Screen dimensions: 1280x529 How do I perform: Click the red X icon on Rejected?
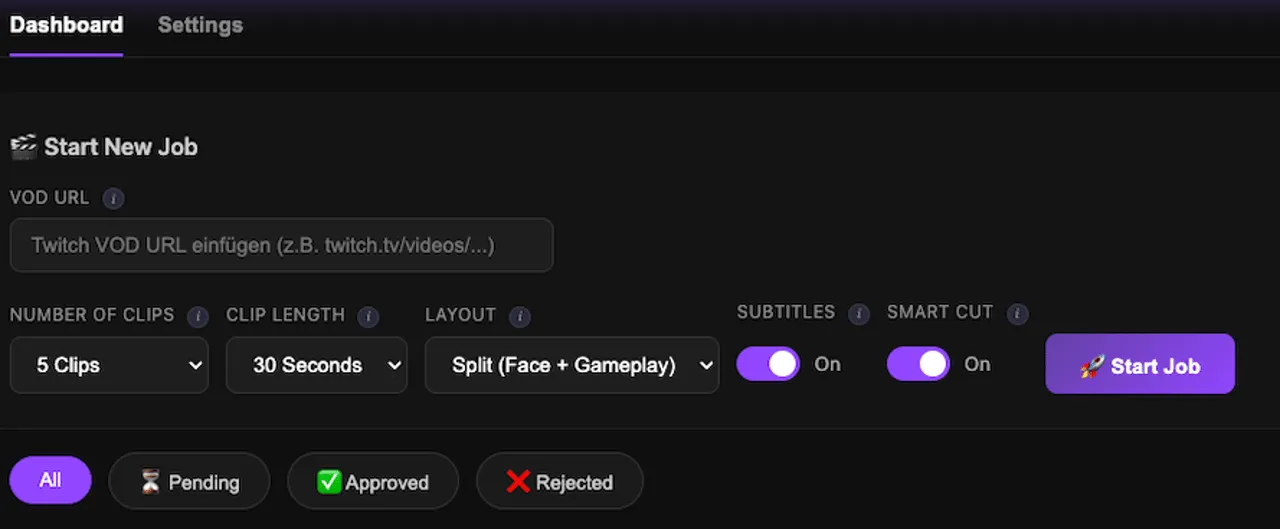(x=518, y=482)
